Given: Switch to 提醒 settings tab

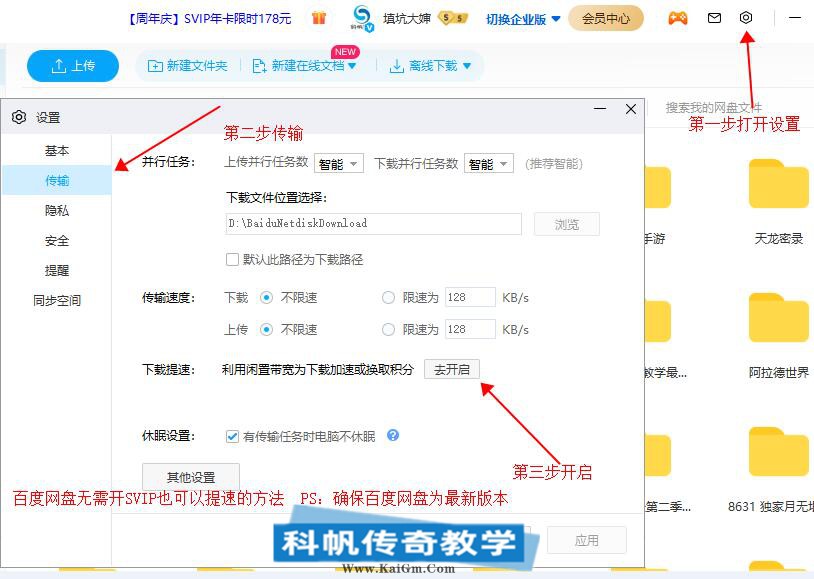Looking at the screenshot, I should click(57, 270).
